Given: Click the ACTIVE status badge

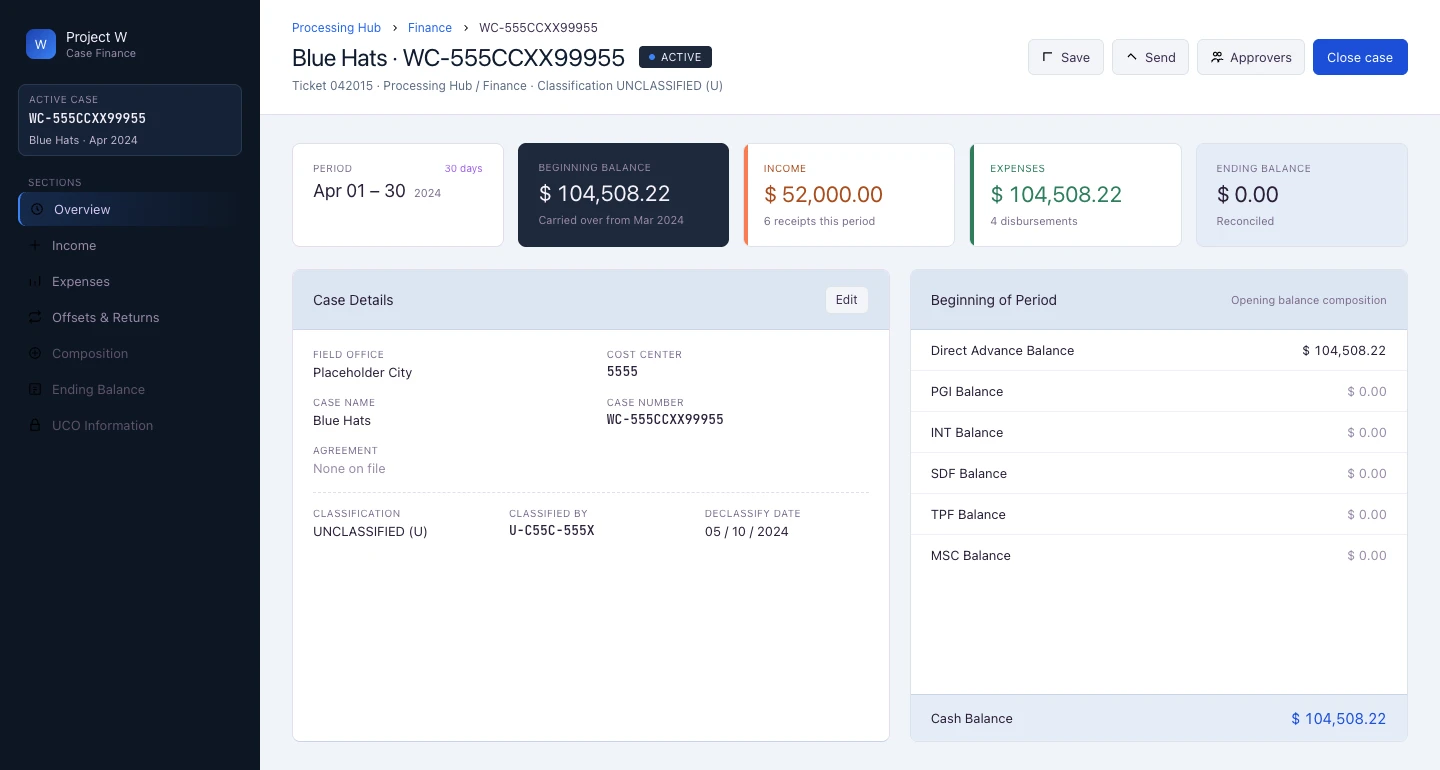Looking at the screenshot, I should point(675,57).
